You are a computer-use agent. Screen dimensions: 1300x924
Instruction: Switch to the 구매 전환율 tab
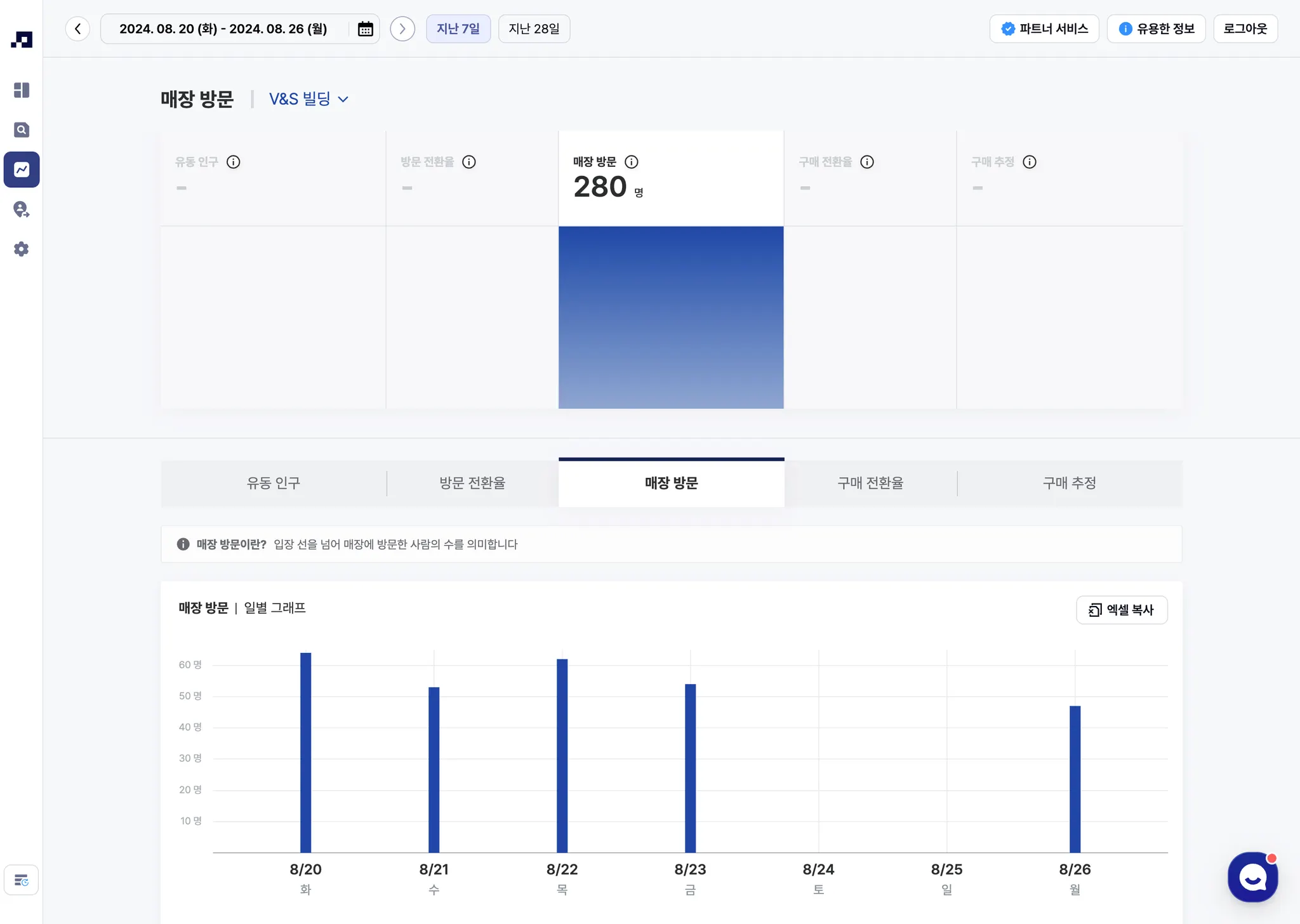870,483
